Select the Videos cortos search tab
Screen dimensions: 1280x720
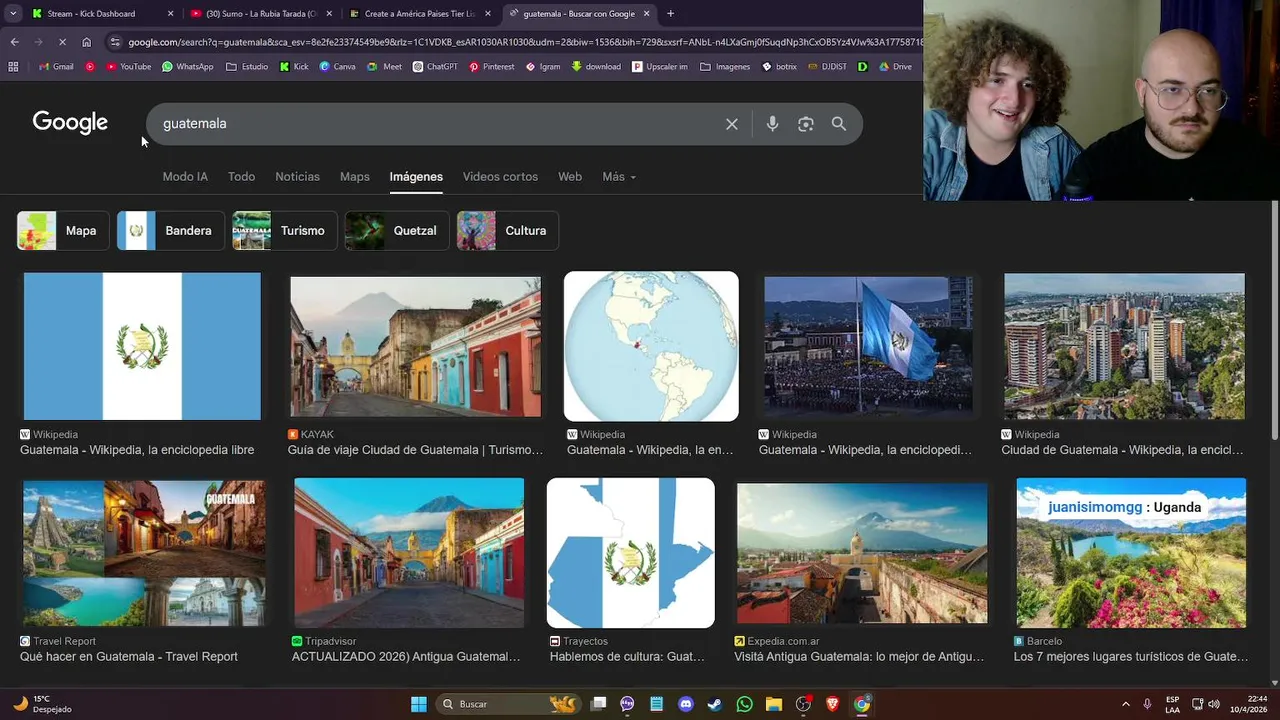click(x=500, y=177)
